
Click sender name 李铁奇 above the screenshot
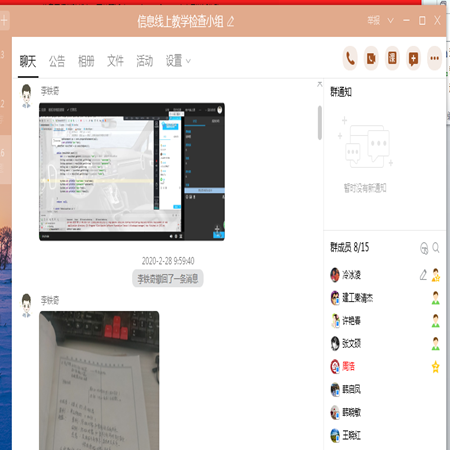[50, 91]
